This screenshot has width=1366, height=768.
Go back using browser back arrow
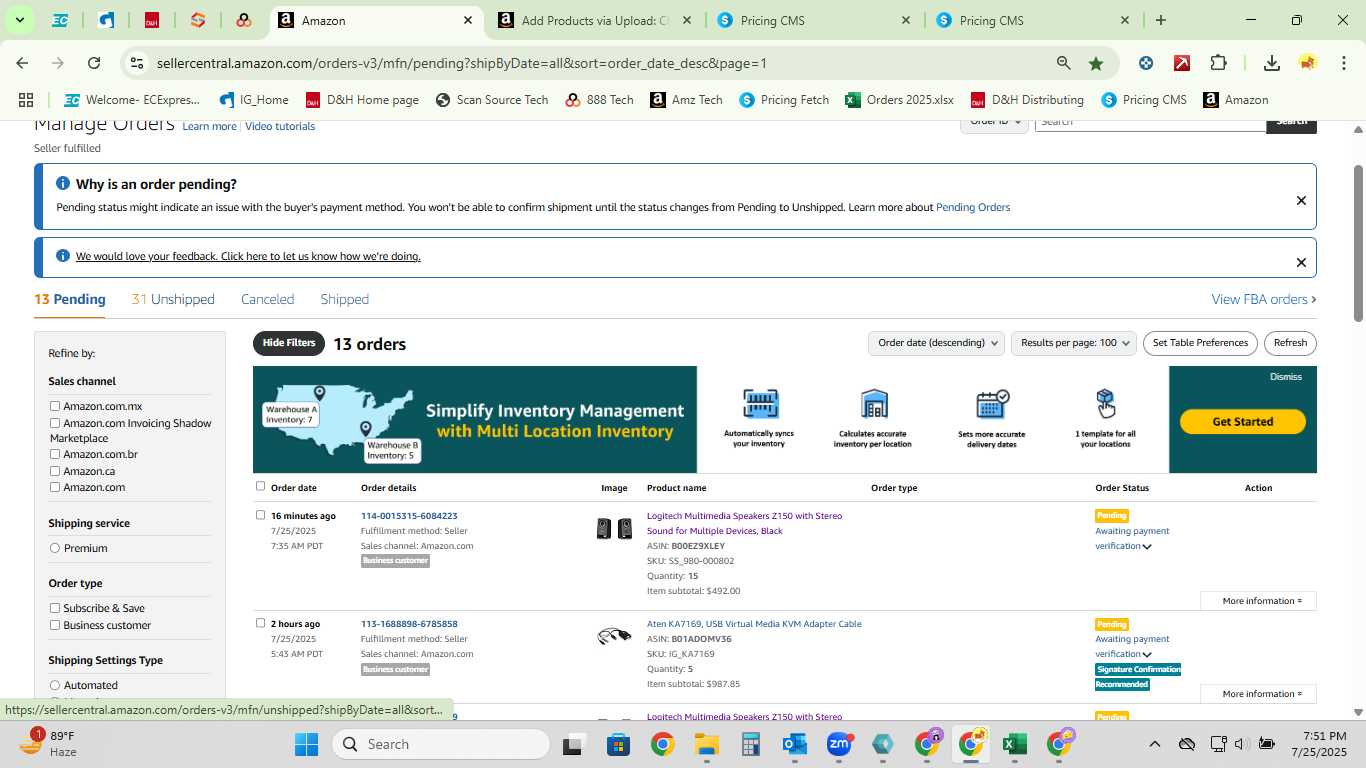[x=22, y=63]
